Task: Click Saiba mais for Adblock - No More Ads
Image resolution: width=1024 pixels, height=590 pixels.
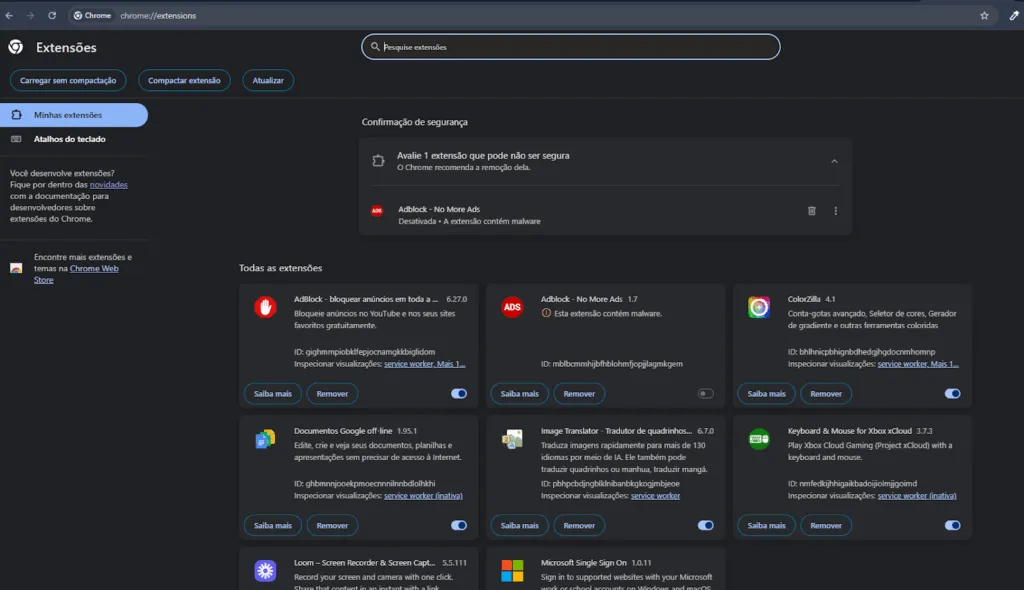Action: click(520, 394)
